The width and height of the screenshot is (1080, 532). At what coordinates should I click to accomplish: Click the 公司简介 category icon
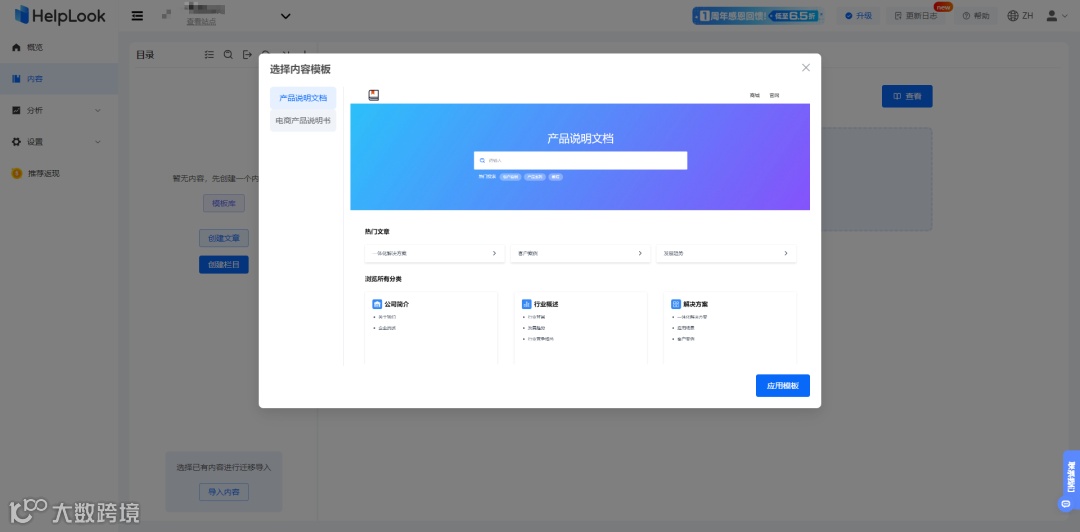pyautogui.click(x=377, y=304)
